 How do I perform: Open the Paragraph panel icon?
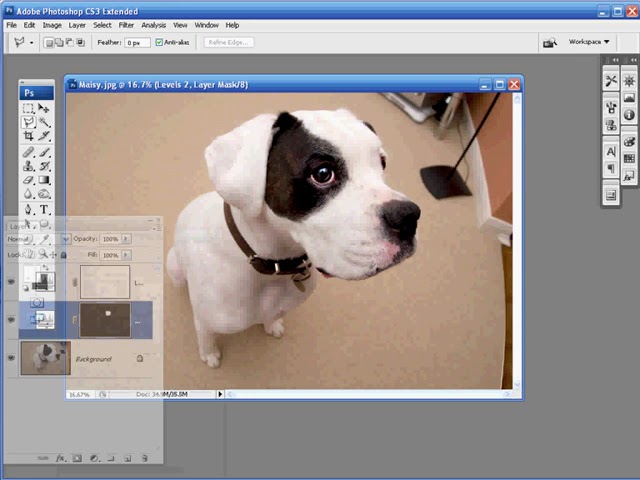coord(611,169)
